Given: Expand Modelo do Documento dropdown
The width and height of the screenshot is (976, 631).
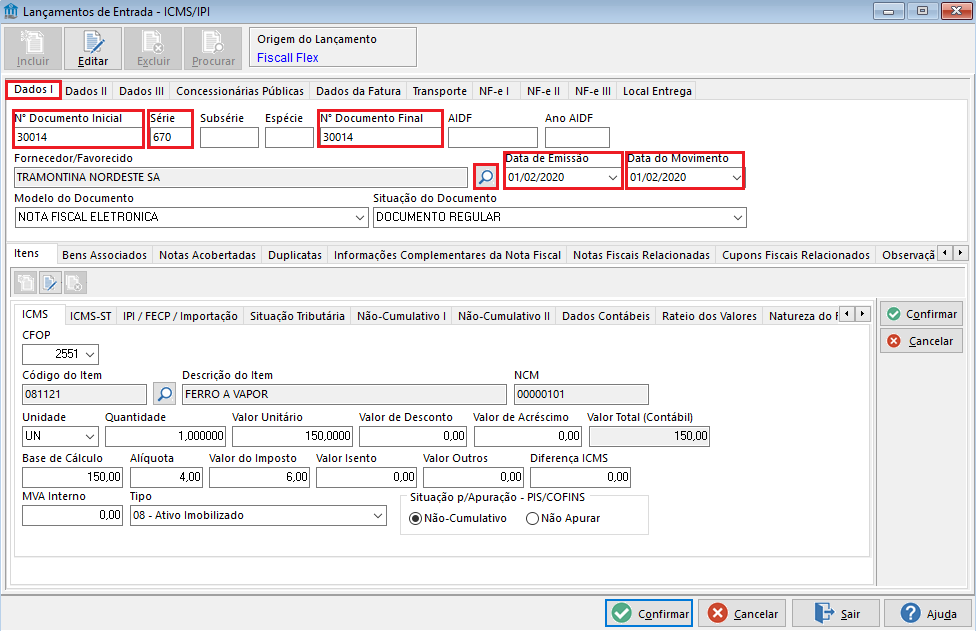Looking at the screenshot, I should click(x=360, y=217).
